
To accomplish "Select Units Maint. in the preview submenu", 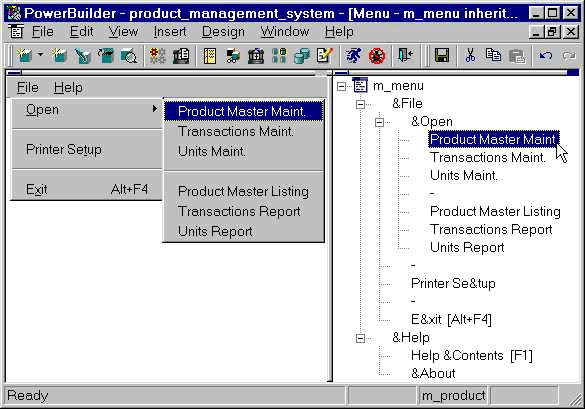I will coord(244,152).
